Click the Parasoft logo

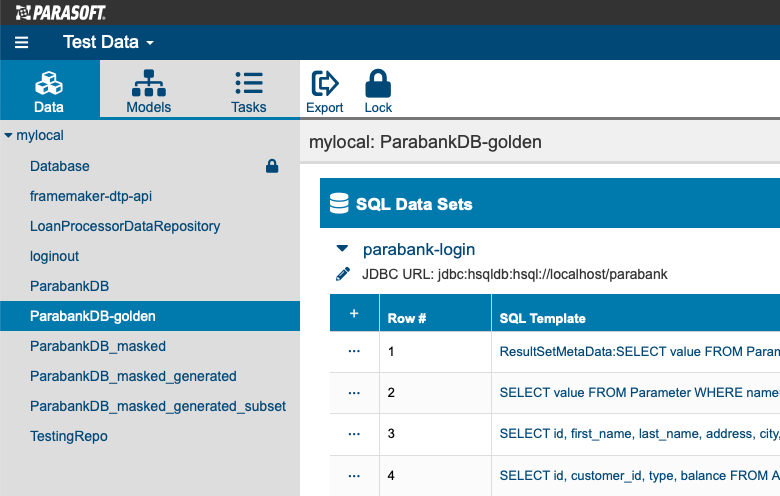tap(60, 12)
